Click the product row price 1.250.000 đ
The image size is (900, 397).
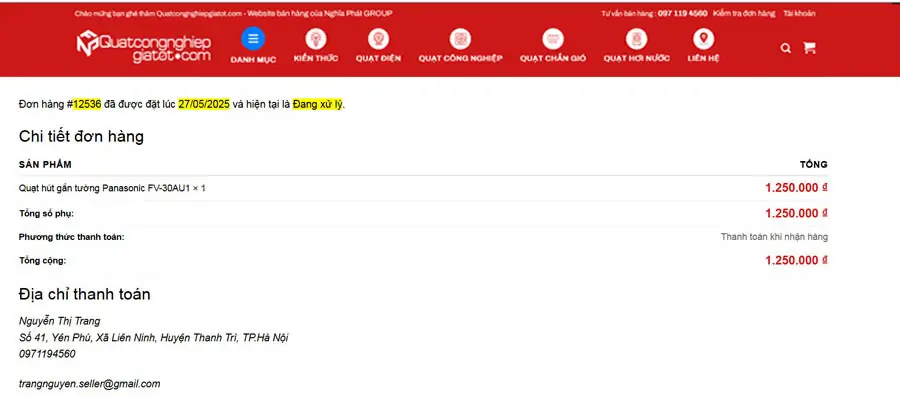pos(796,188)
